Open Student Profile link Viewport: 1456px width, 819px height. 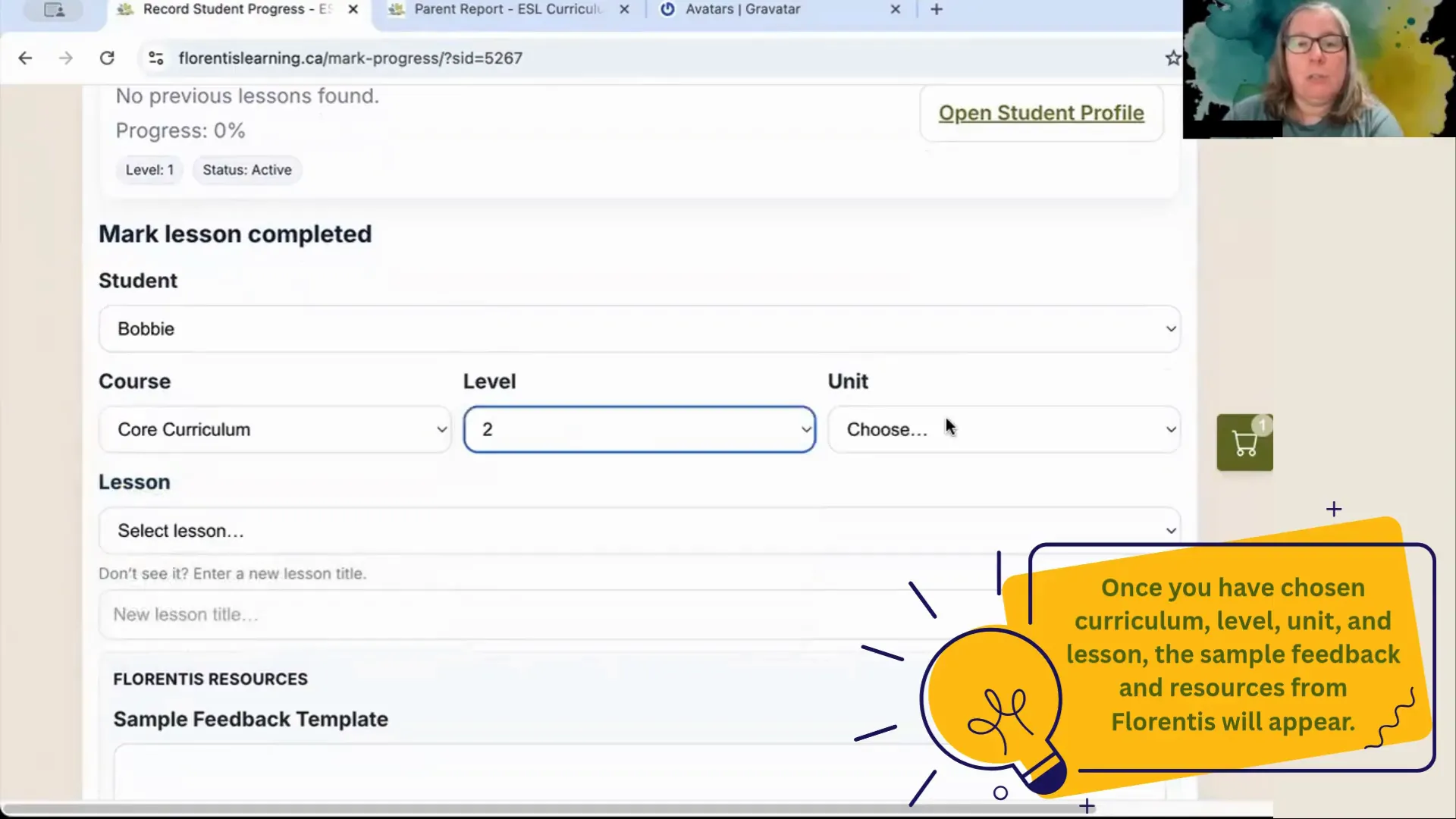(1041, 112)
